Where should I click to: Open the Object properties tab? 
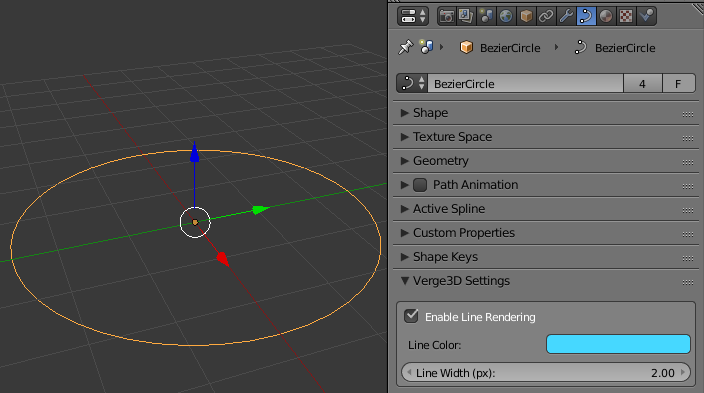pos(526,16)
